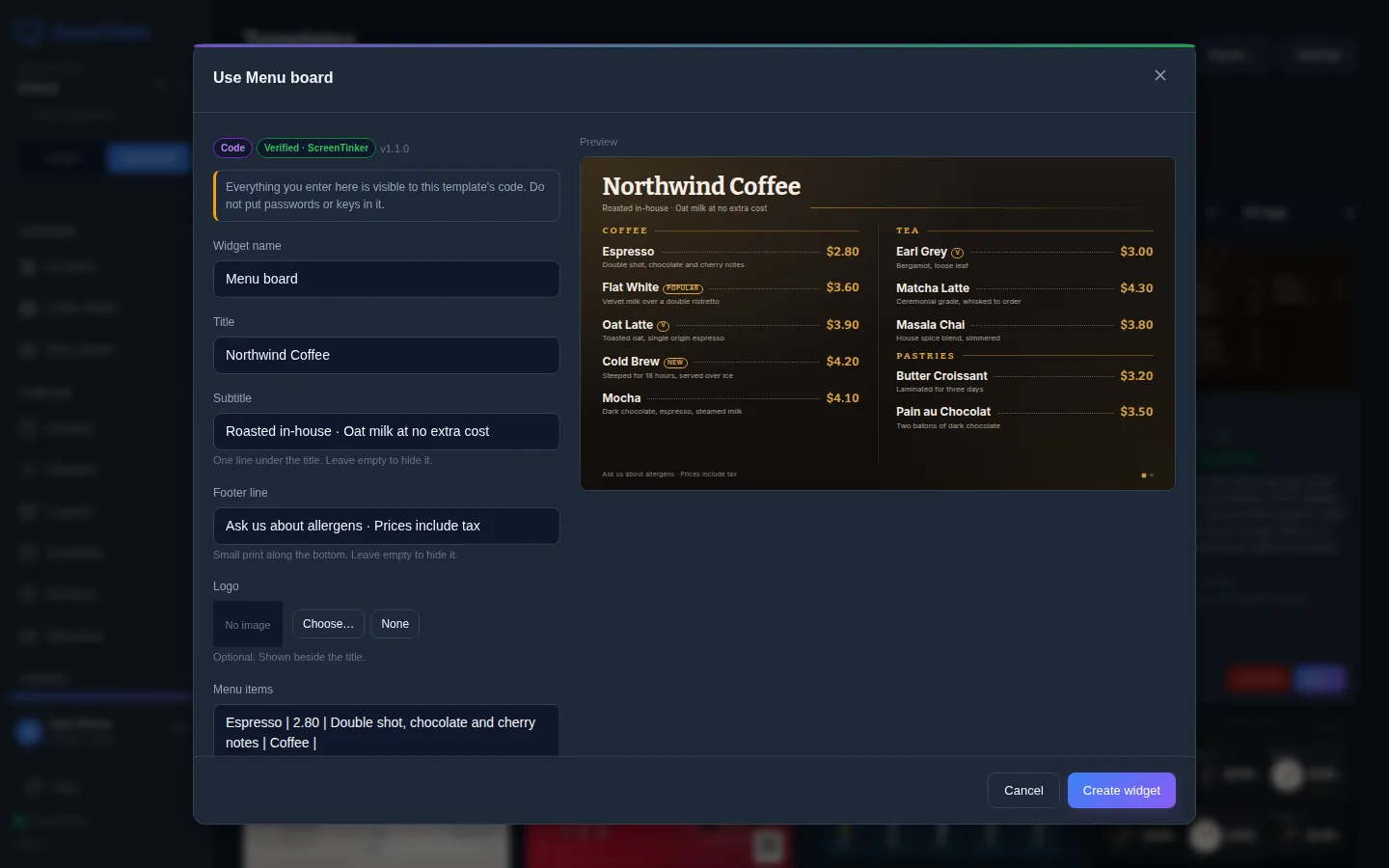The width and height of the screenshot is (1389, 868).
Task: Click the password warning notice text
Action: click(385, 196)
